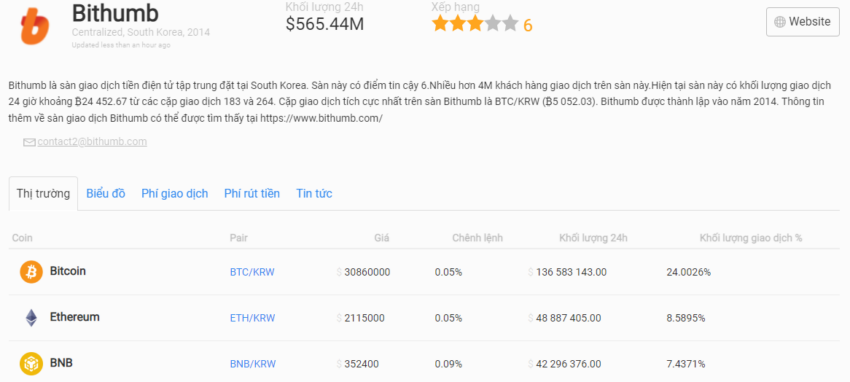Click BNB spread value 0.09%
Image resolution: width=850 pixels, height=382 pixels.
448,364
